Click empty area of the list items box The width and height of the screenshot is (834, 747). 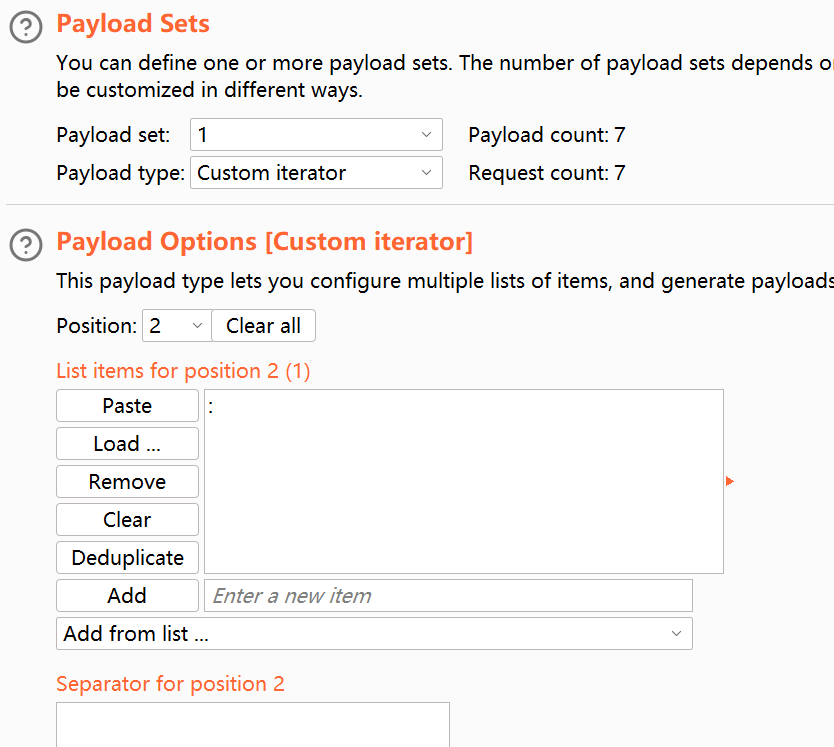463,500
